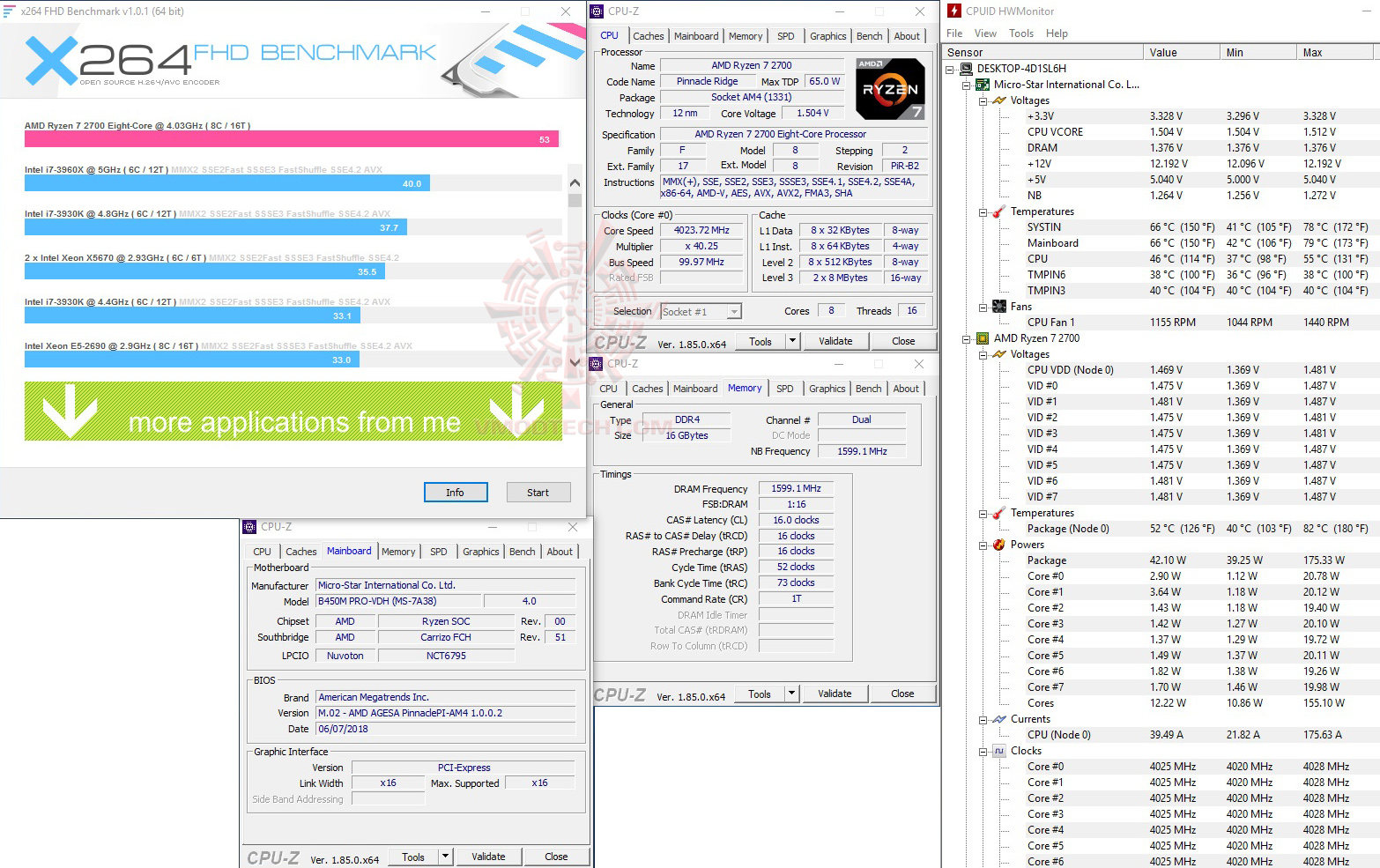This screenshot has width=1380, height=868.
Task: Open the Tools menu in HWMonitor
Action: point(1020,33)
